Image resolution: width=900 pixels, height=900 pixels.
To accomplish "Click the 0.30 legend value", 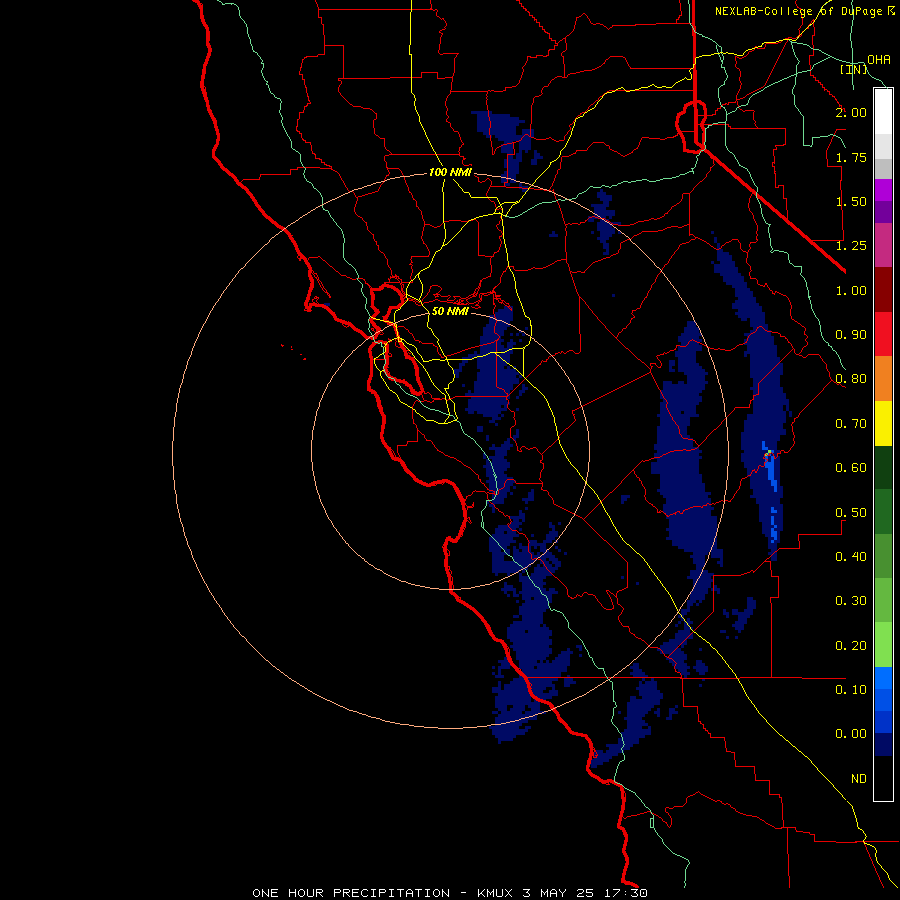I will click(x=851, y=601).
